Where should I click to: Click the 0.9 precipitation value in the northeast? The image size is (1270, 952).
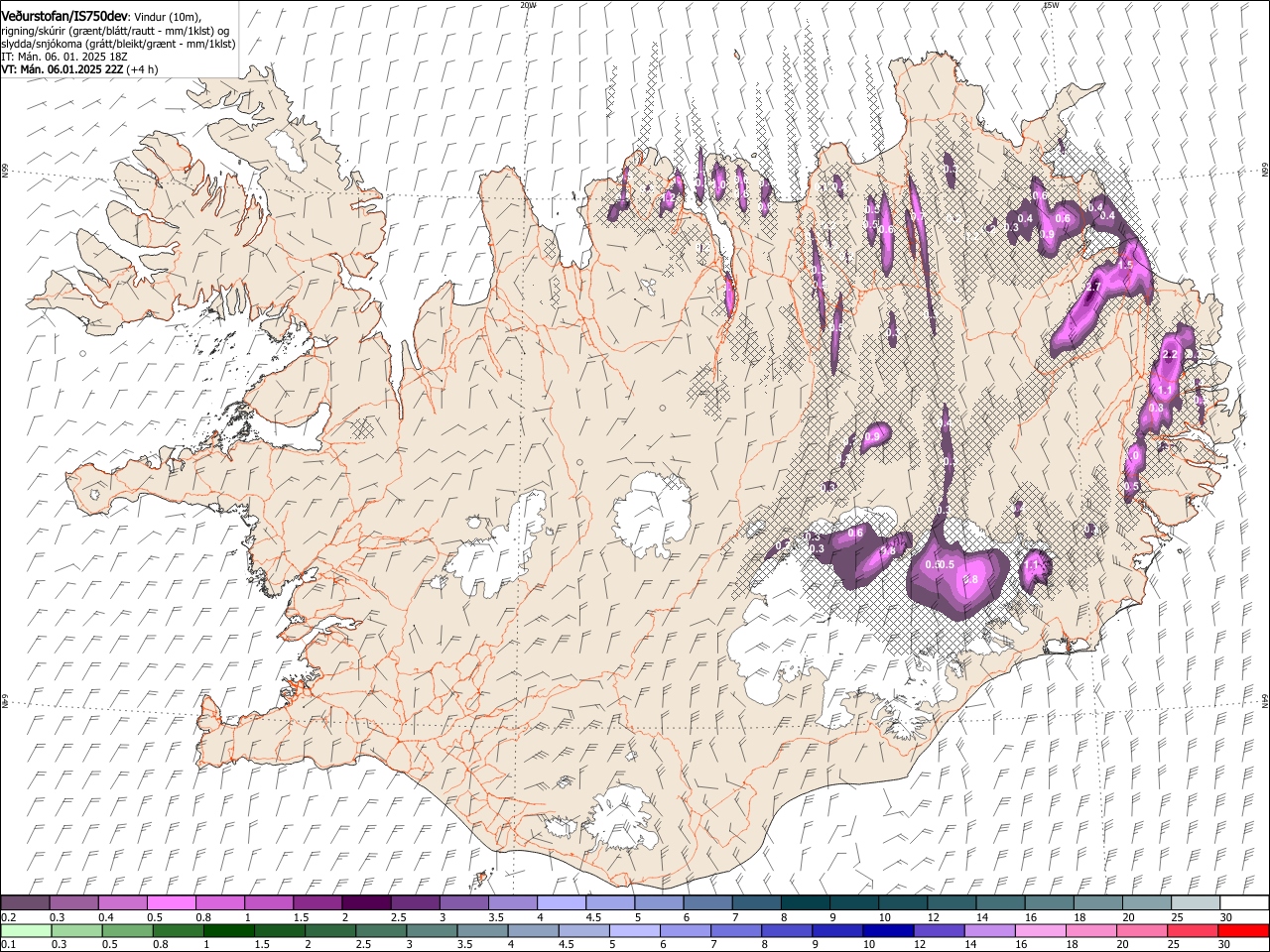point(1048,234)
